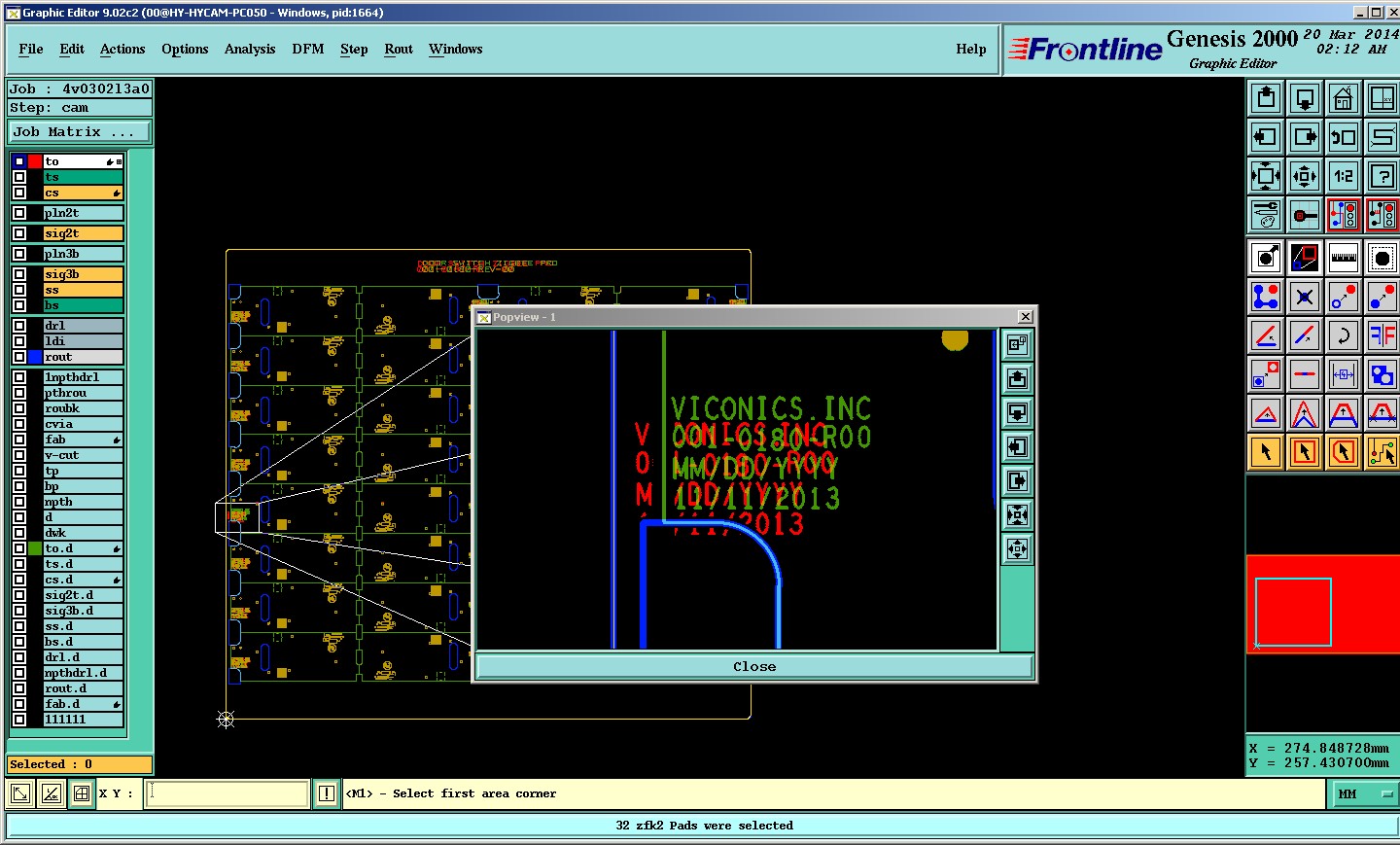Click the exclamation mark icon near XY field

click(327, 793)
